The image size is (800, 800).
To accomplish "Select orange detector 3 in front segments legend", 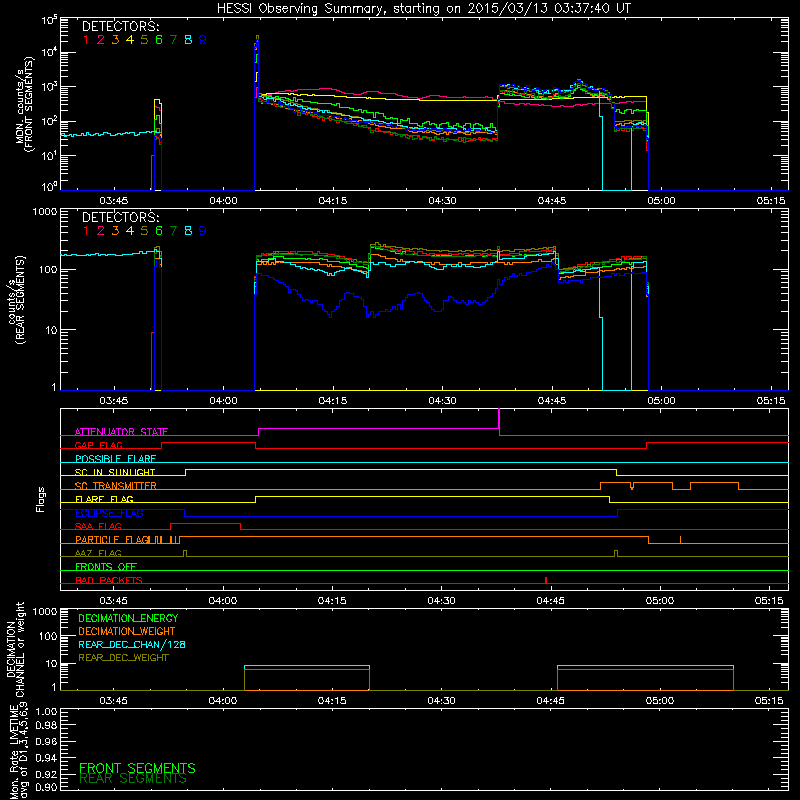I will point(115,40).
